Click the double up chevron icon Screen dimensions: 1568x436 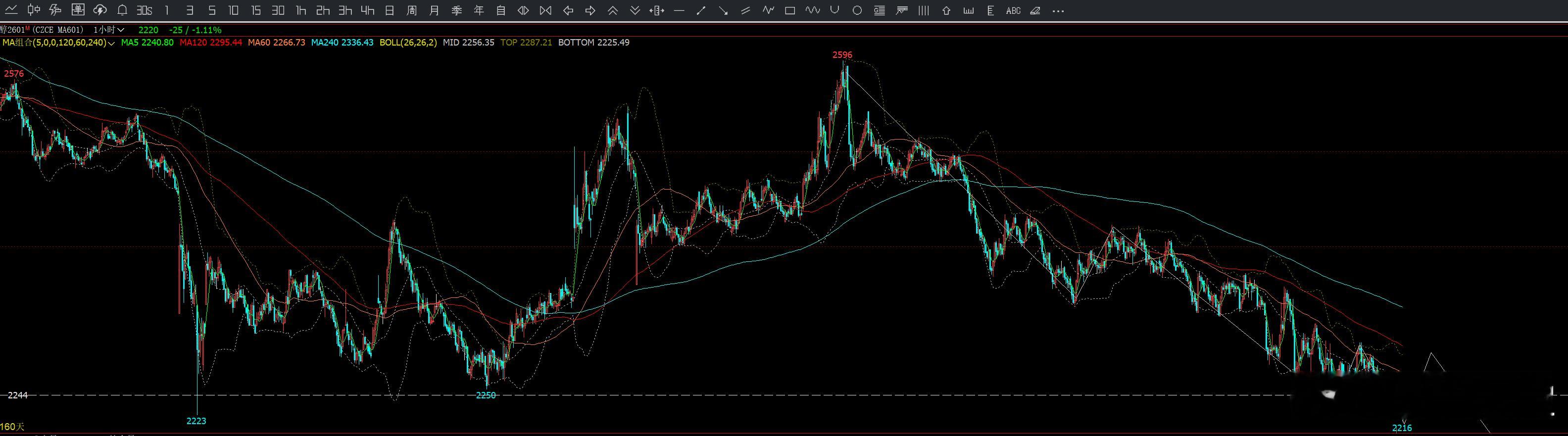[x=612, y=10]
